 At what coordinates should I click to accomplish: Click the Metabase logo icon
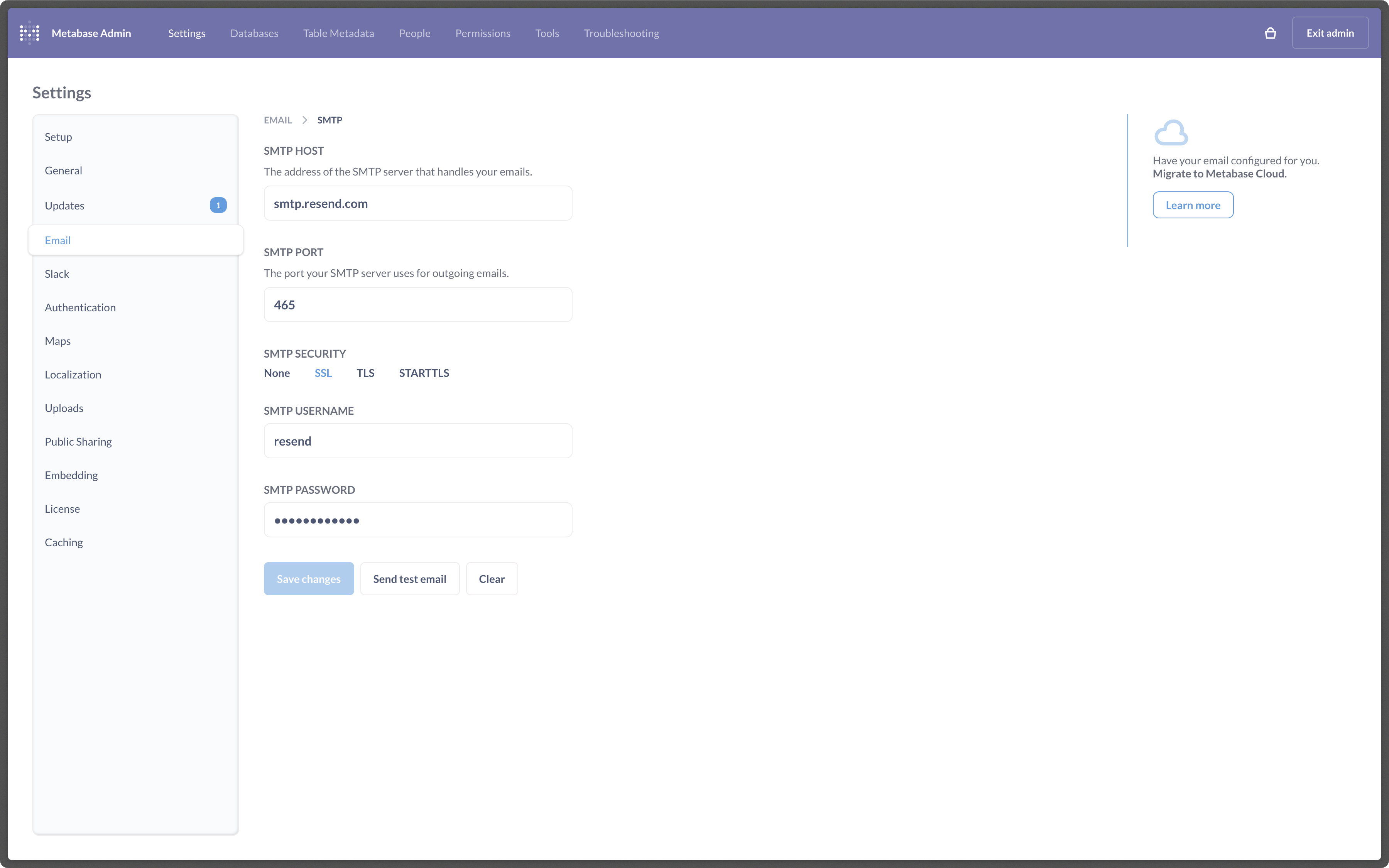pos(29,33)
